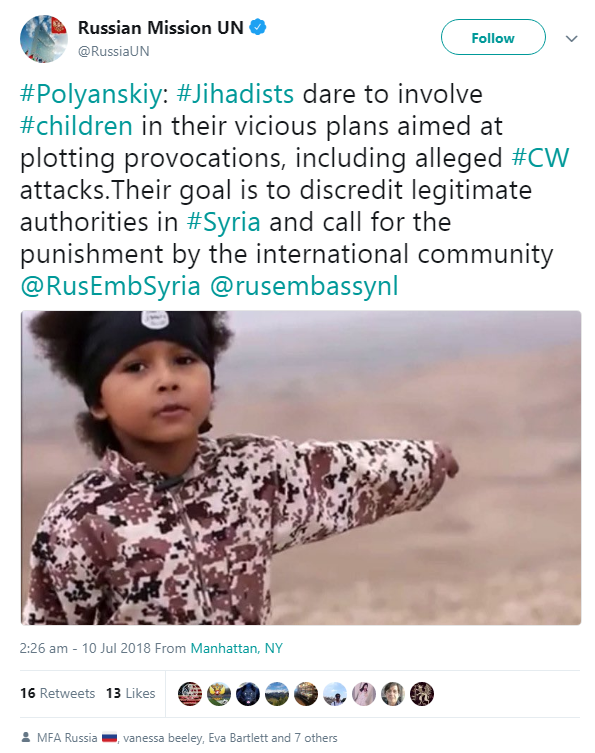595x753 pixels.
Task: Open the #CW hashtag link
Action: (540, 158)
